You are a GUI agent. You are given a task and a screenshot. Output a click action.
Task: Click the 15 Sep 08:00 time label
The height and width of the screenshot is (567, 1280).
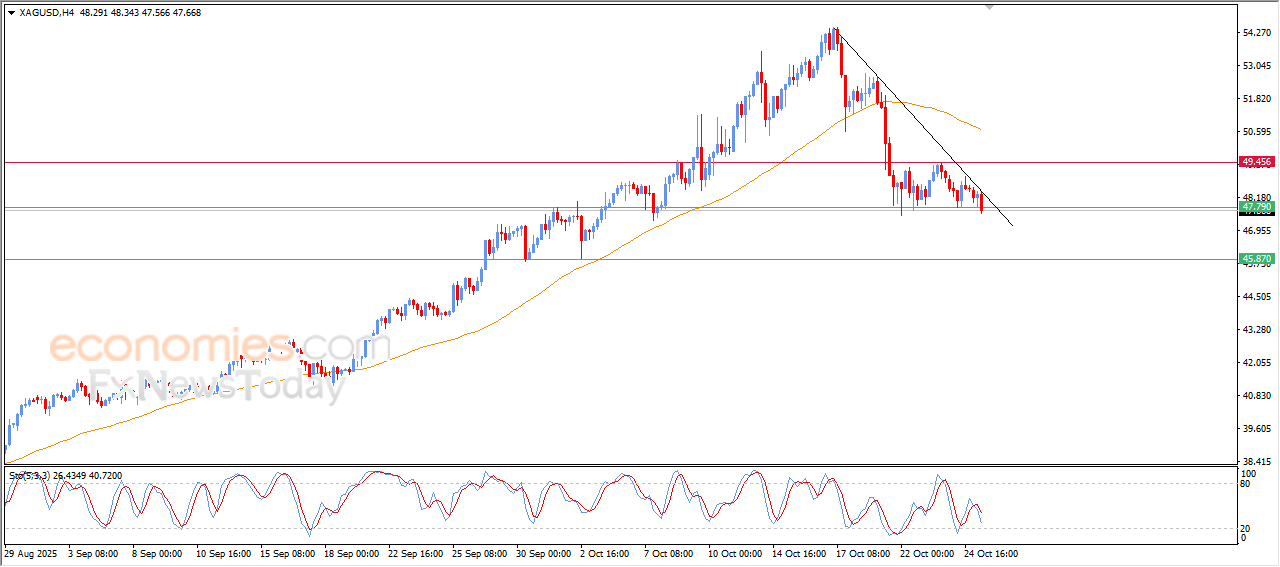[288, 552]
